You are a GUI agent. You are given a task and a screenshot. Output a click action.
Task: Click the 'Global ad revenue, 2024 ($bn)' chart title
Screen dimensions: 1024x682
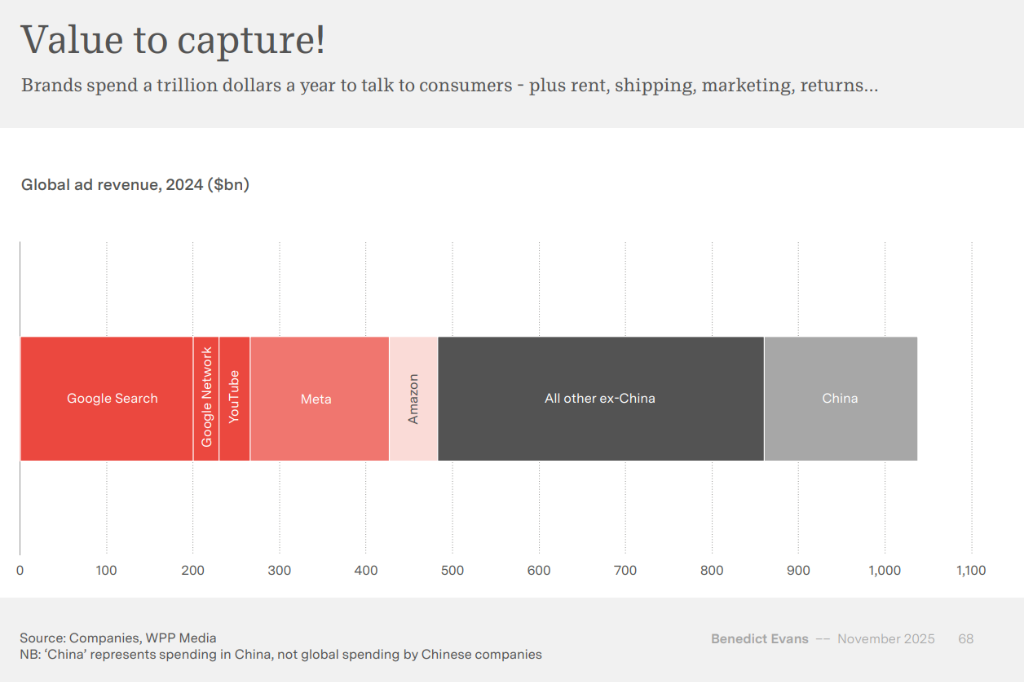click(135, 185)
